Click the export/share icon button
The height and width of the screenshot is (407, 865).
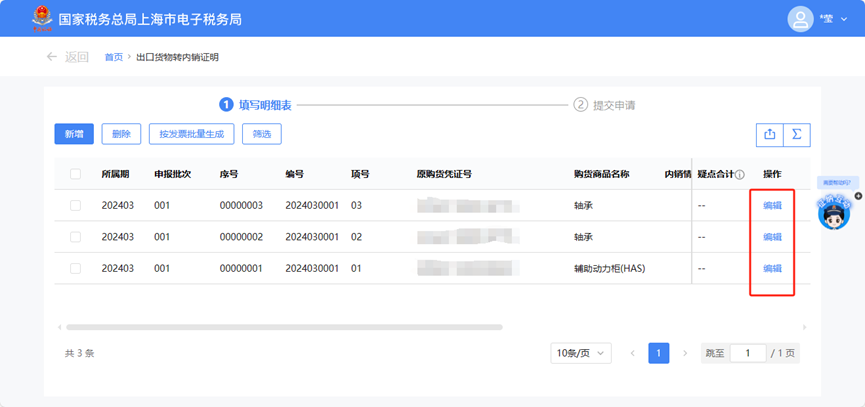click(x=769, y=134)
